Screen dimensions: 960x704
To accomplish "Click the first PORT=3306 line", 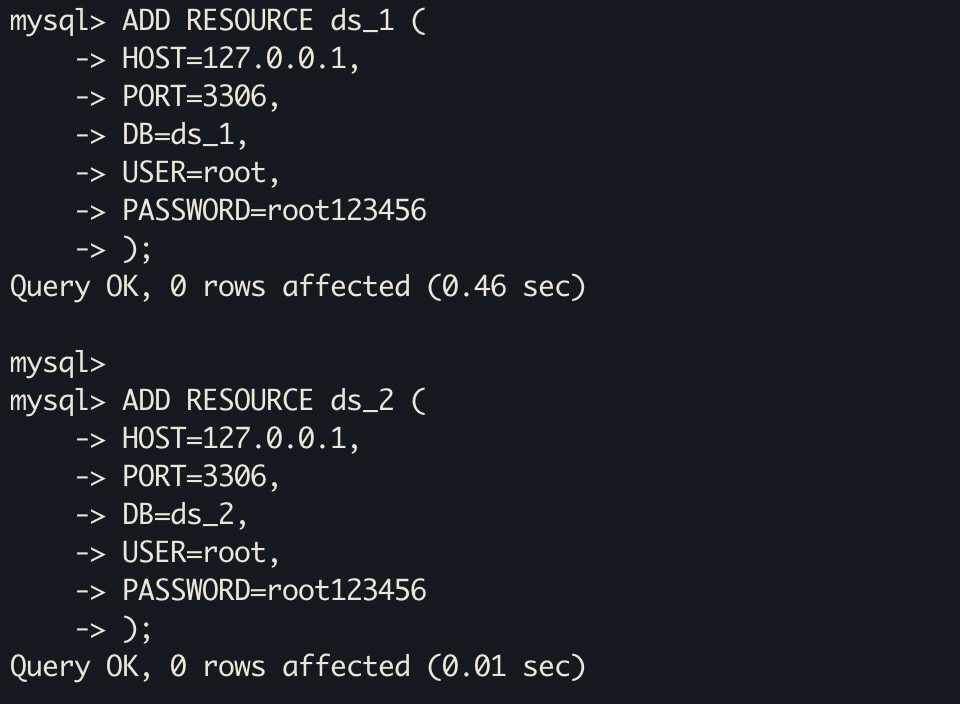I will [x=178, y=97].
